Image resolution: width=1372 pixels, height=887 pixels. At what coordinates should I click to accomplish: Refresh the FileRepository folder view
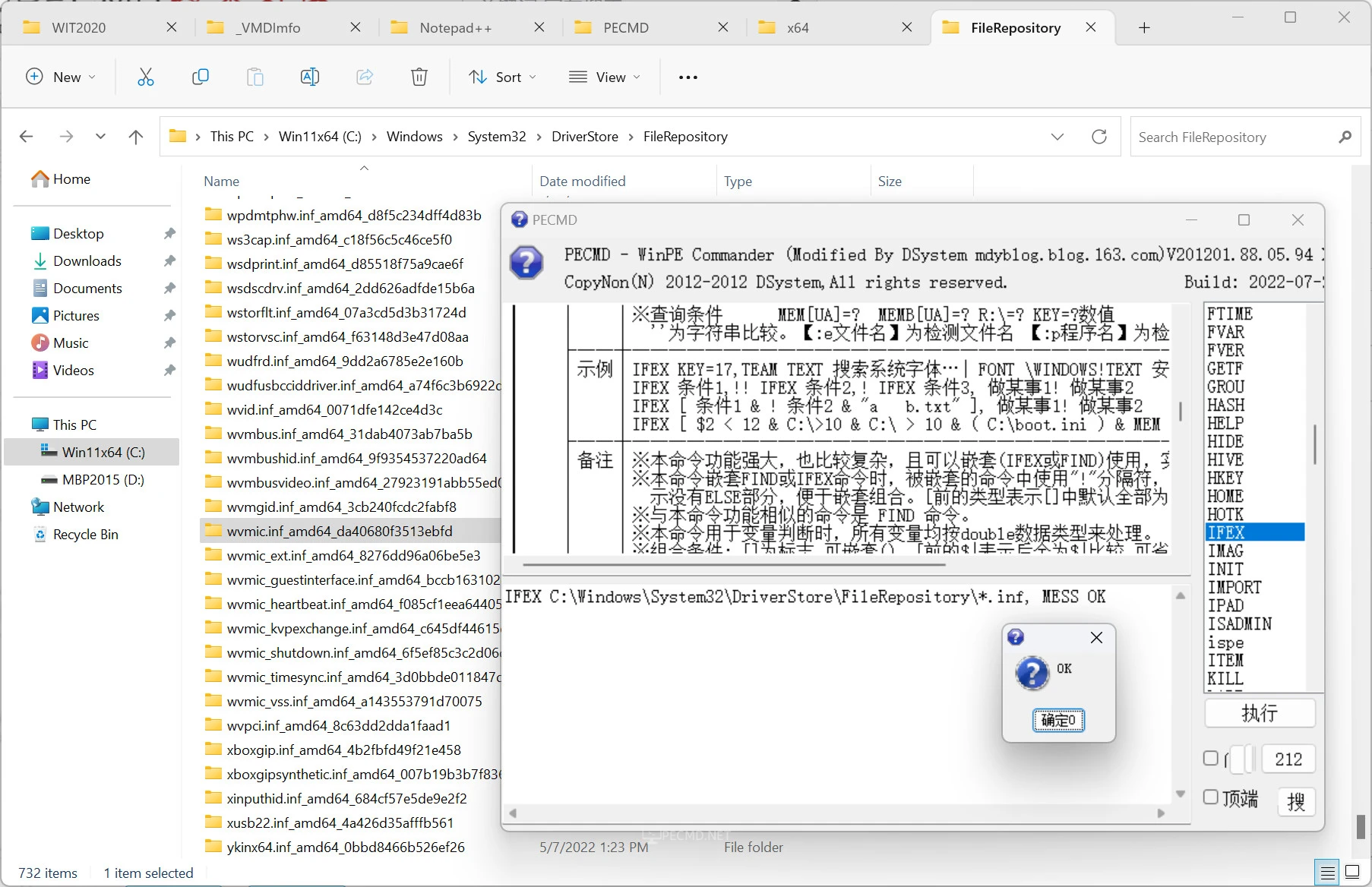pyautogui.click(x=1099, y=137)
